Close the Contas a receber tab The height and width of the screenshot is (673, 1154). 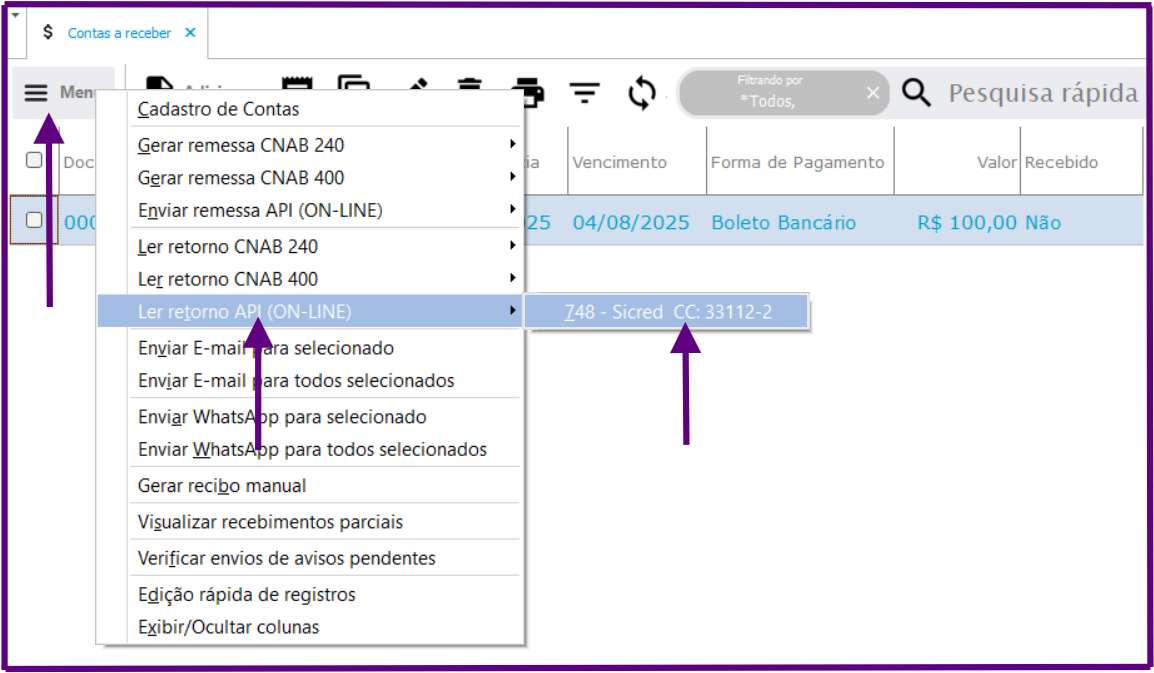coord(190,33)
